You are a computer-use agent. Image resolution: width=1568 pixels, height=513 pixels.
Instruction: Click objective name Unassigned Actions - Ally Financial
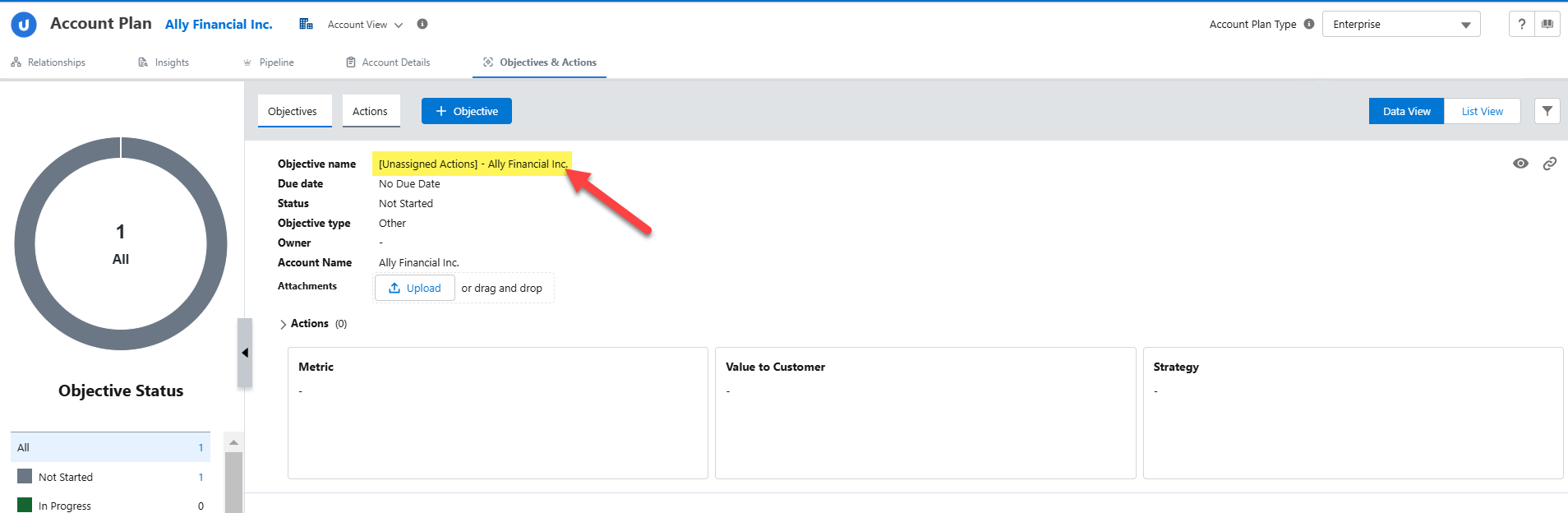[x=473, y=164]
